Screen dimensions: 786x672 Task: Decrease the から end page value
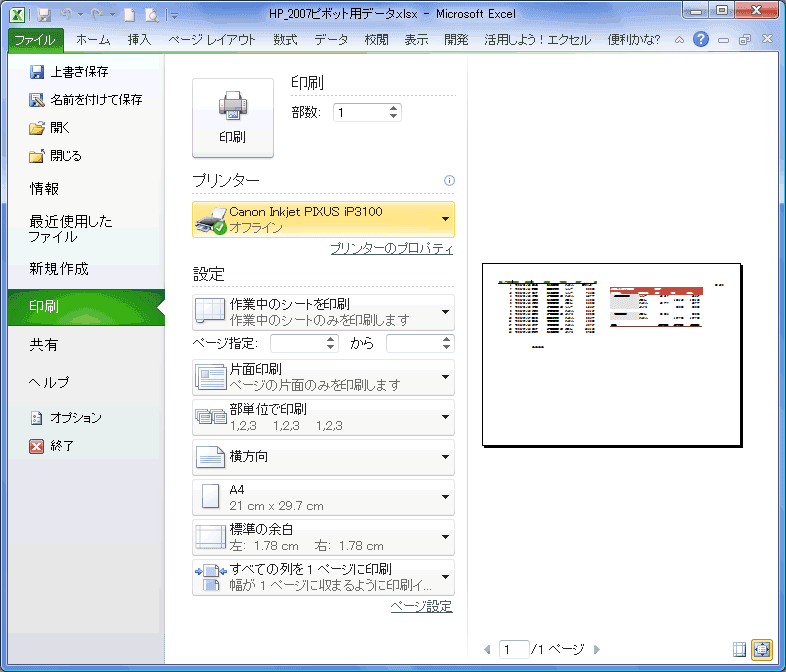447,348
